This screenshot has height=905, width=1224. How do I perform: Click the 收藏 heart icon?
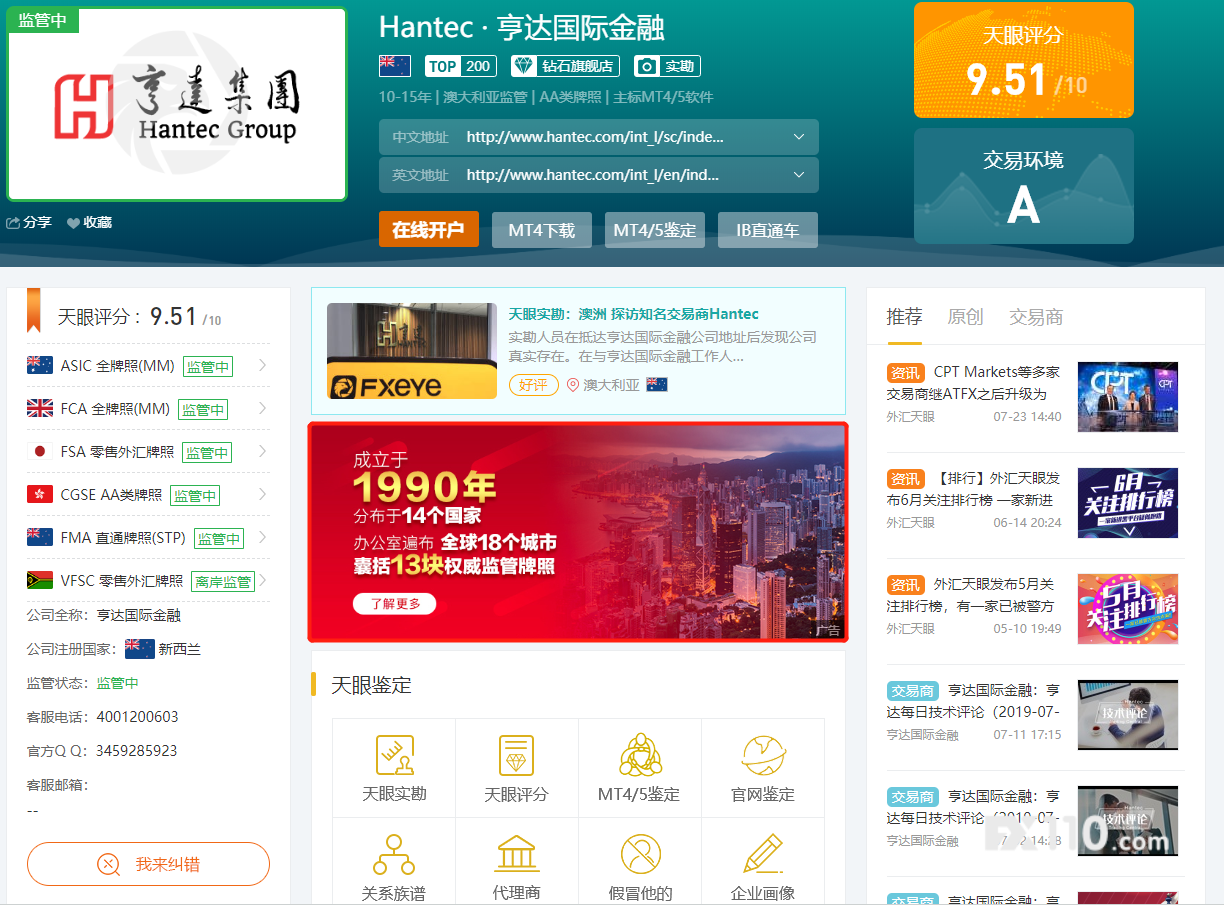pos(73,223)
